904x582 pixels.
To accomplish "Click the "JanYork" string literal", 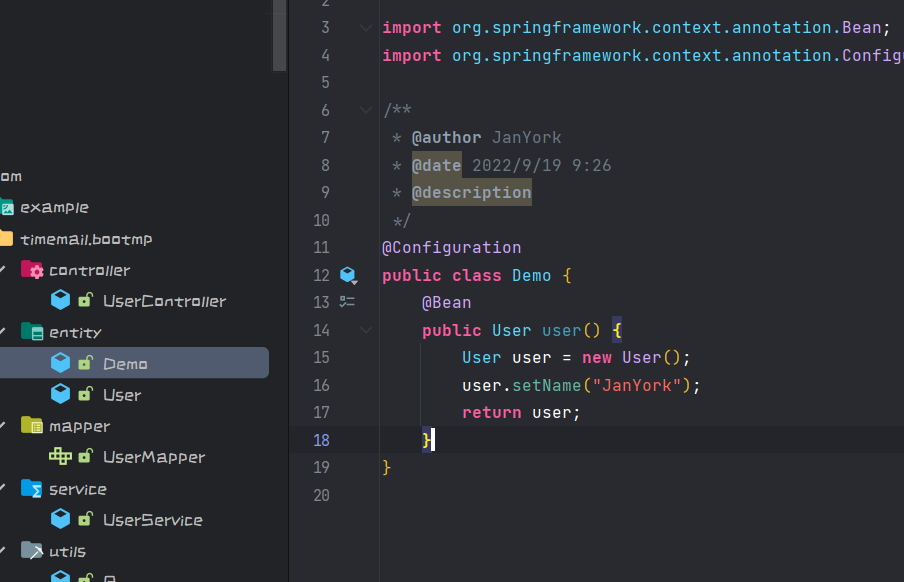I will [x=637, y=385].
